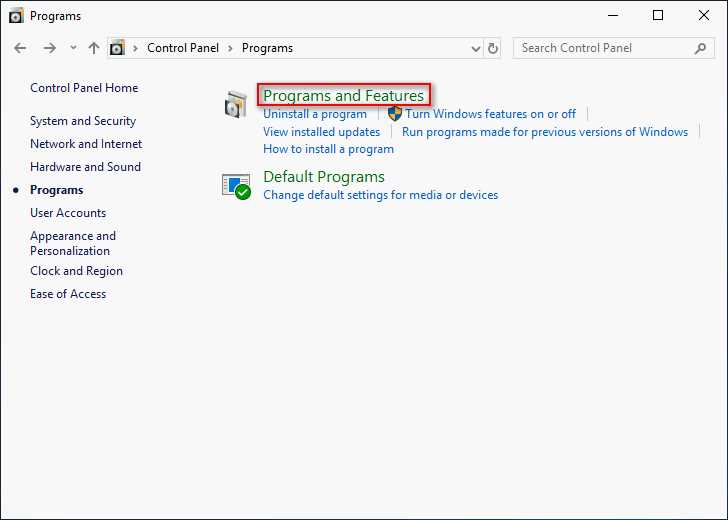Click Uninstall a program
Viewport: 728px width, 520px height.
tap(315, 114)
